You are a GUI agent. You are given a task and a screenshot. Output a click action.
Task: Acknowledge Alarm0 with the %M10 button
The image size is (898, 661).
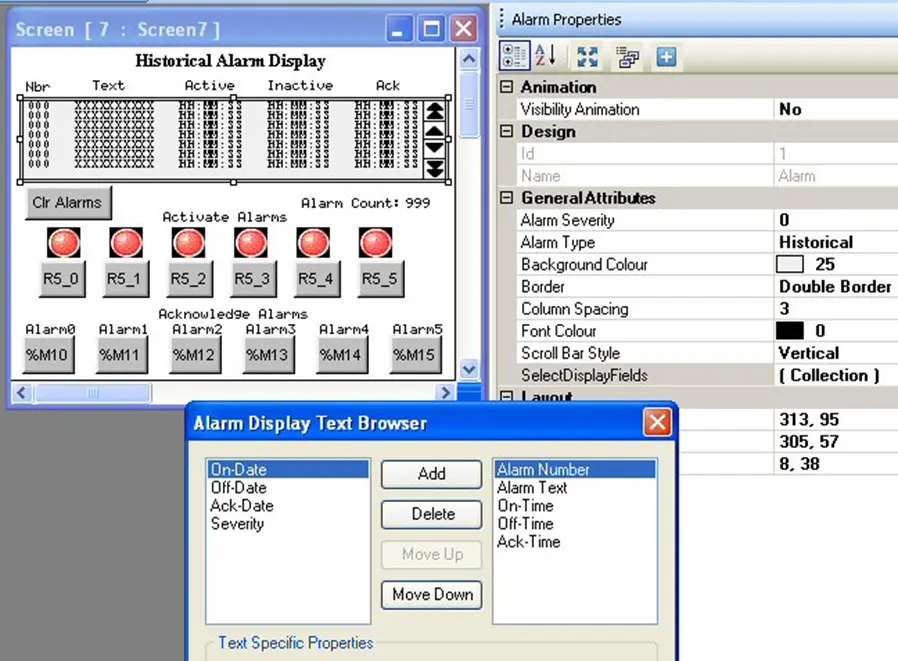48,355
